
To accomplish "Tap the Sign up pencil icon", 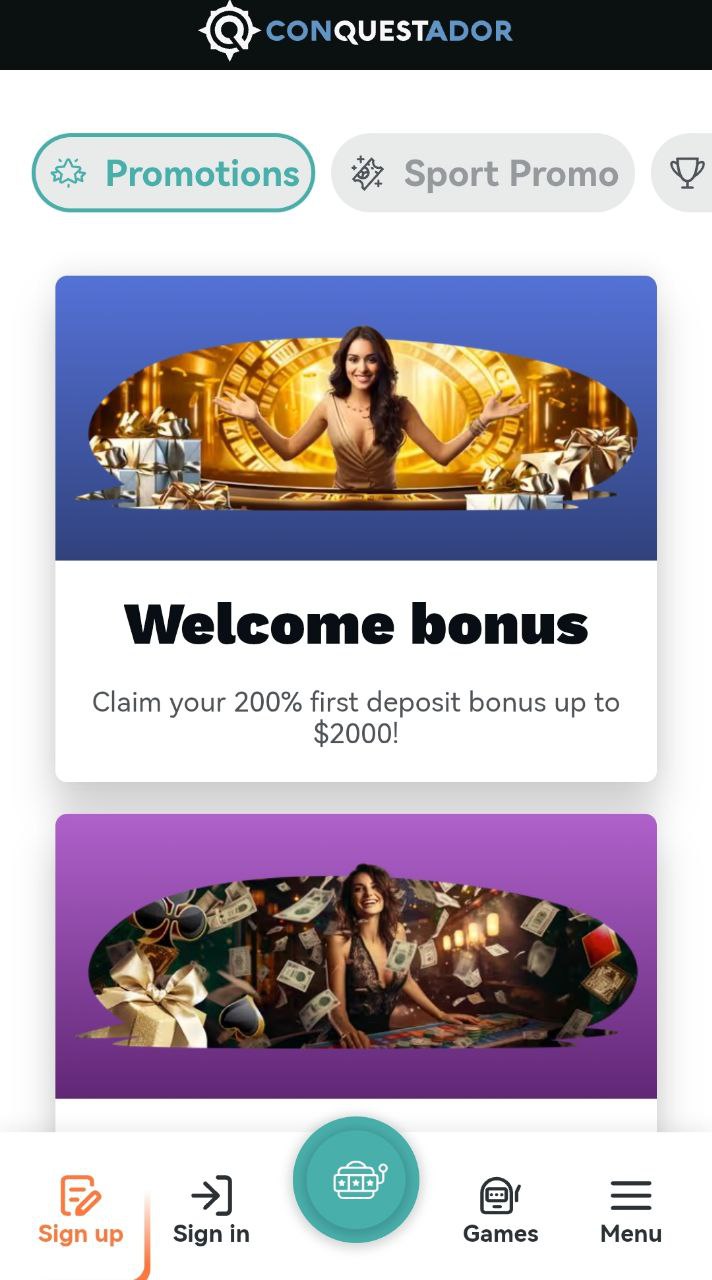I will [80, 1195].
